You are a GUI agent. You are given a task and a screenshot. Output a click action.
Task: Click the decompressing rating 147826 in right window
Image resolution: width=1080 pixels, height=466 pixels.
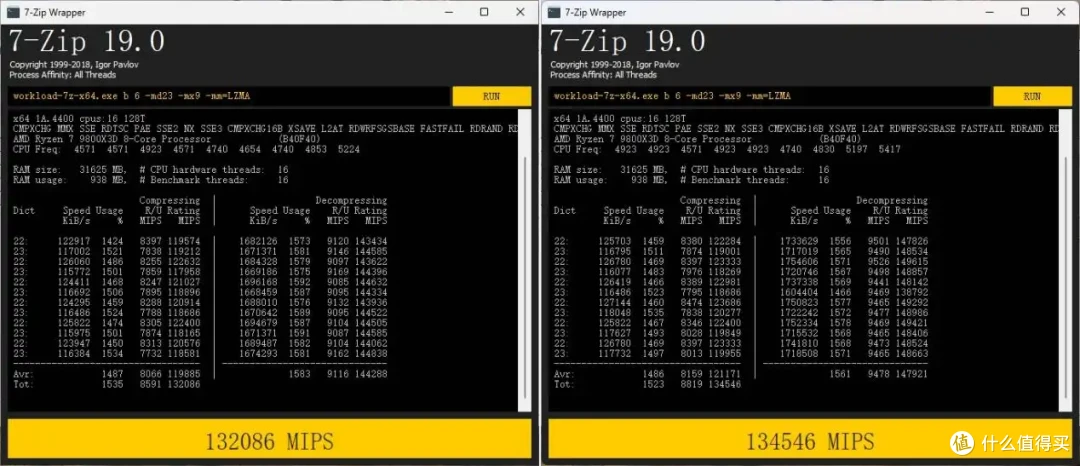910,241
